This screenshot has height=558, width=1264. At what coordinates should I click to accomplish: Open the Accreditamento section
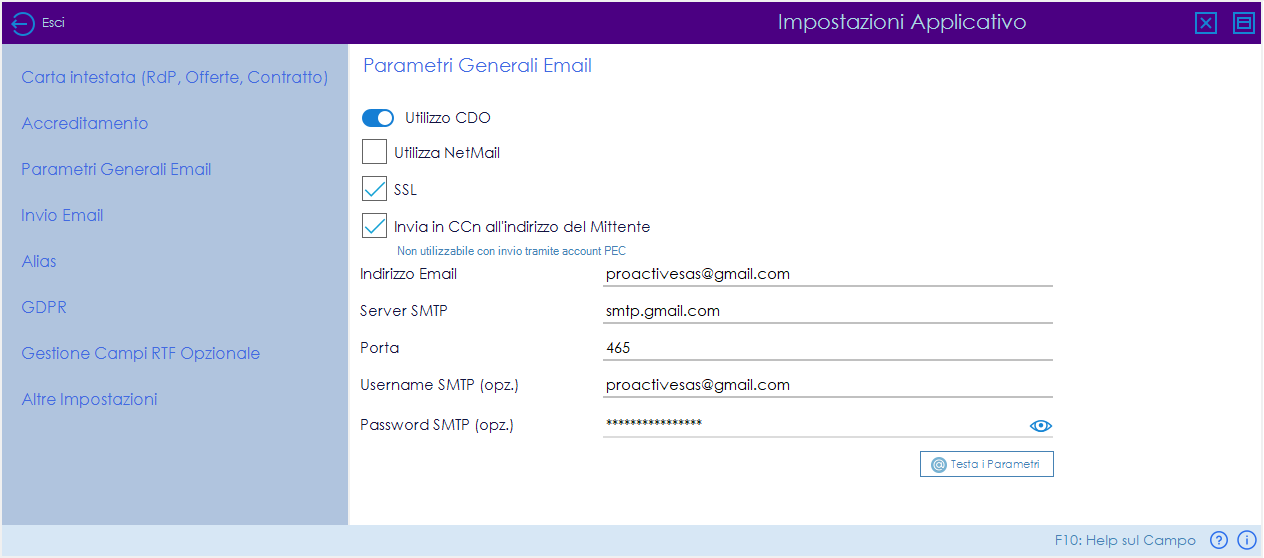(85, 123)
